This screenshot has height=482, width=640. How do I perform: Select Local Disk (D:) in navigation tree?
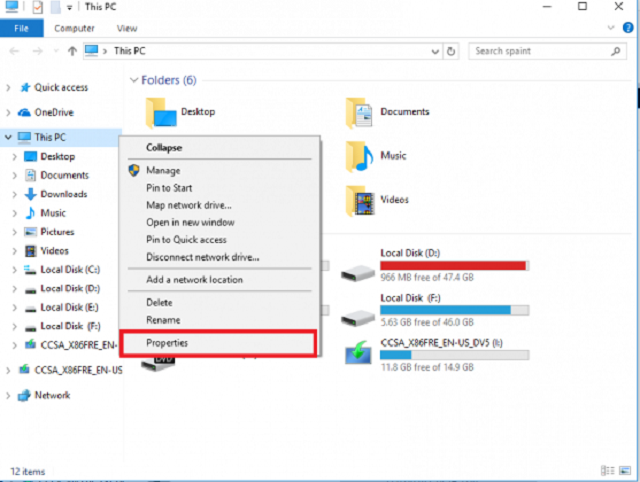pos(70,288)
